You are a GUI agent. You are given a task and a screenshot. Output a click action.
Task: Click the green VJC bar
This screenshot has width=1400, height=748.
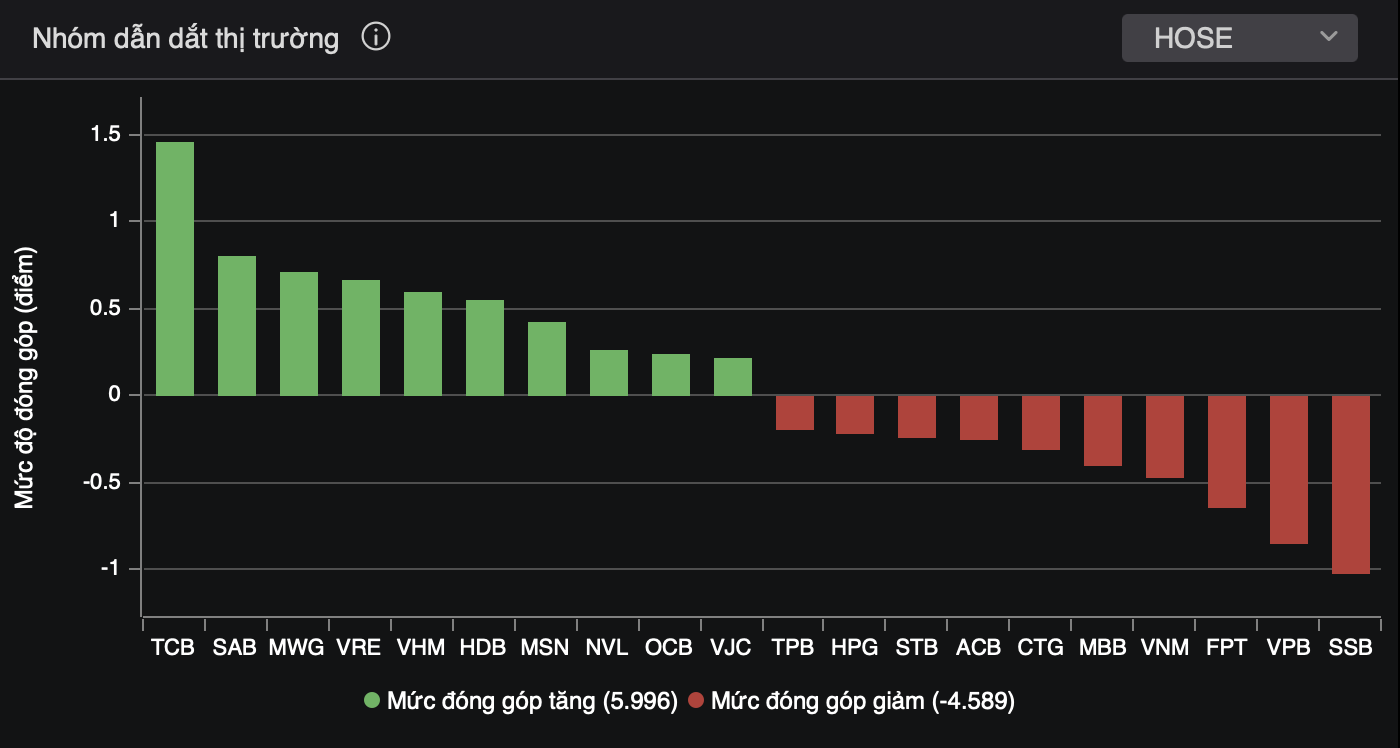click(x=733, y=377)
